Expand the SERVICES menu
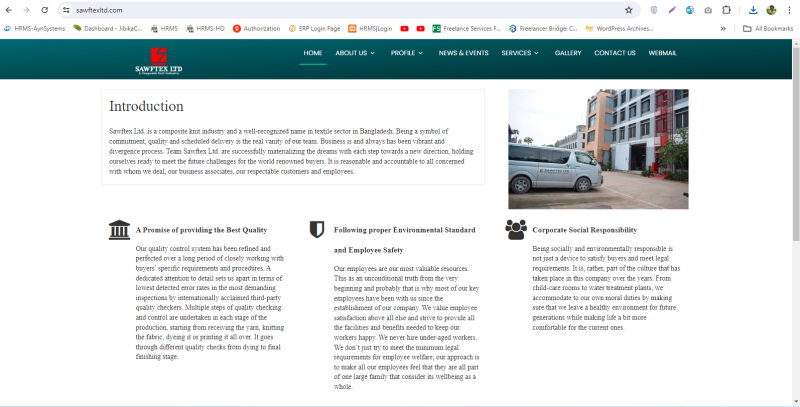 pyautogui.click(x=520, y=53)
